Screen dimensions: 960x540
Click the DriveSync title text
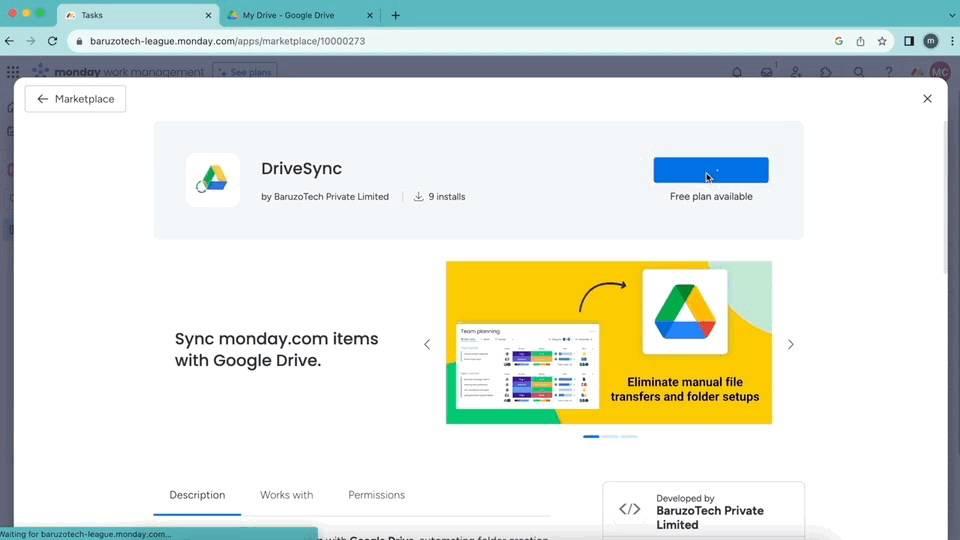[x=301, y=168]
